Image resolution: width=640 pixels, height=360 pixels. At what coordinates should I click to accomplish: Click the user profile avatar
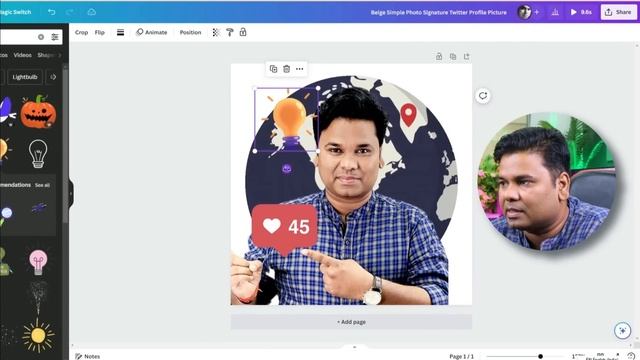pos(524,12)
